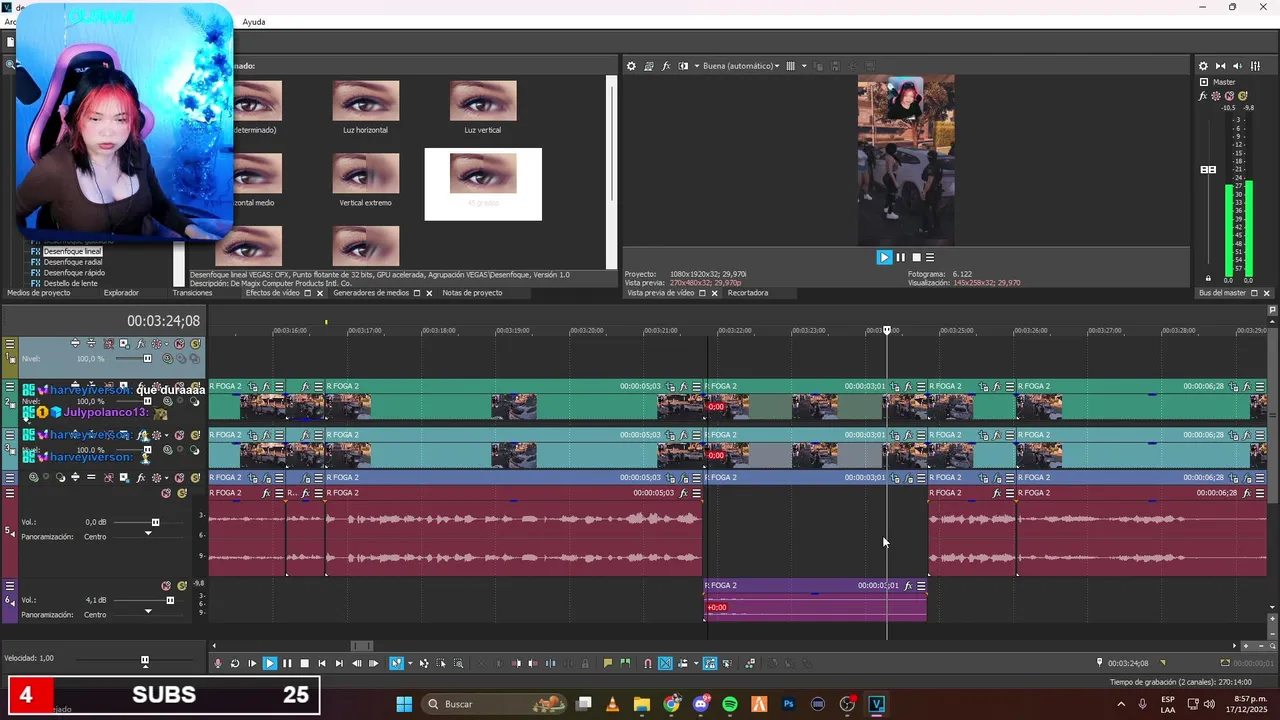Screen dimensions: 1280x720
Task: Go to end of project
Action: tap(339, 663)
